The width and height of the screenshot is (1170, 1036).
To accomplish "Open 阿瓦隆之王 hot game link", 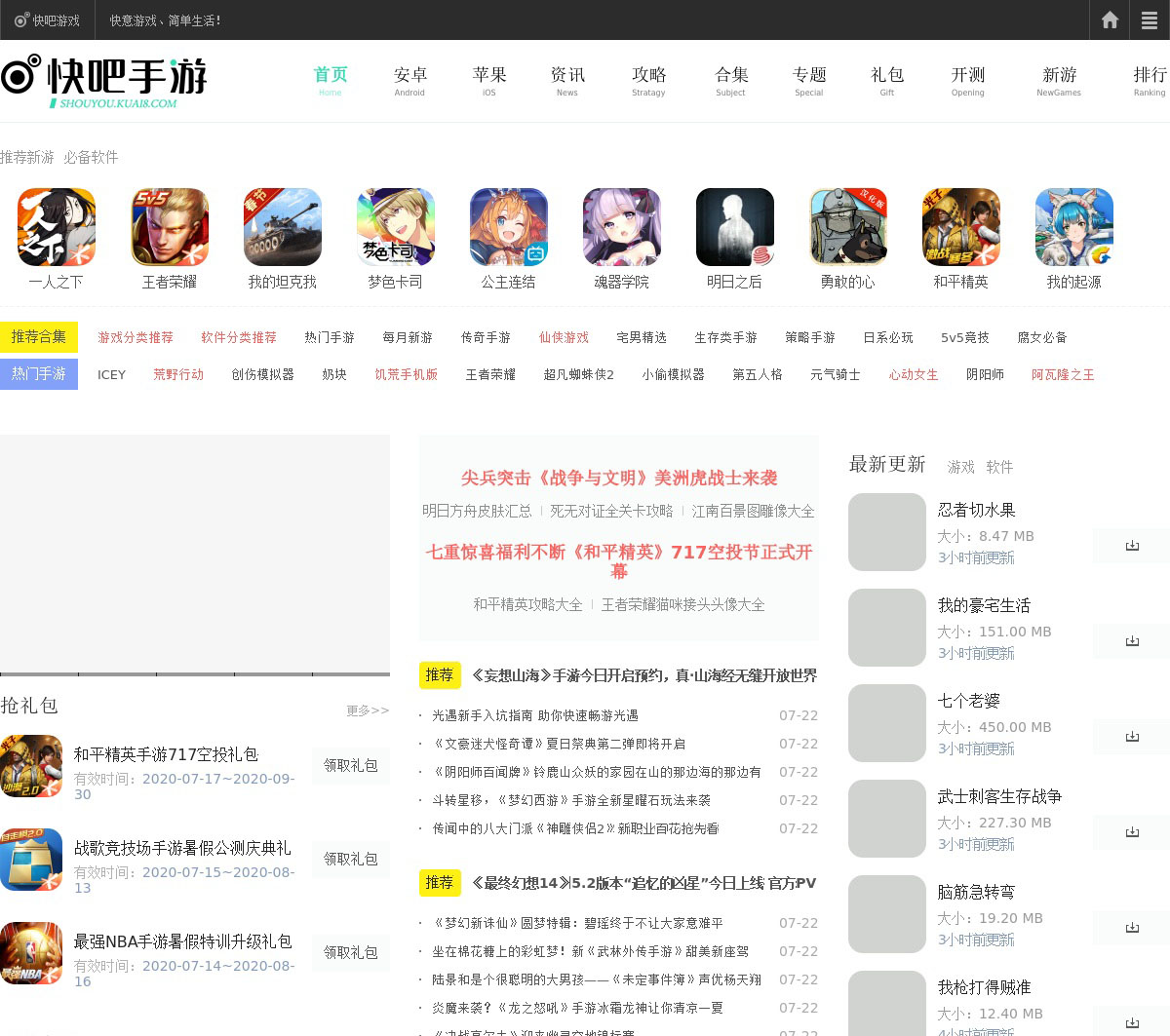I will (1064, 374).
